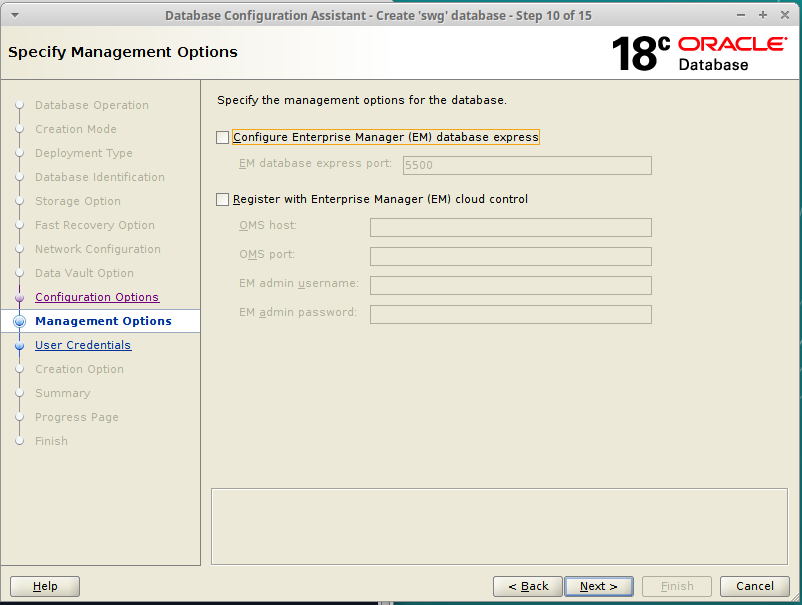Click the Finish step in sidebar
802x605 pixels.
click(51, 441)
